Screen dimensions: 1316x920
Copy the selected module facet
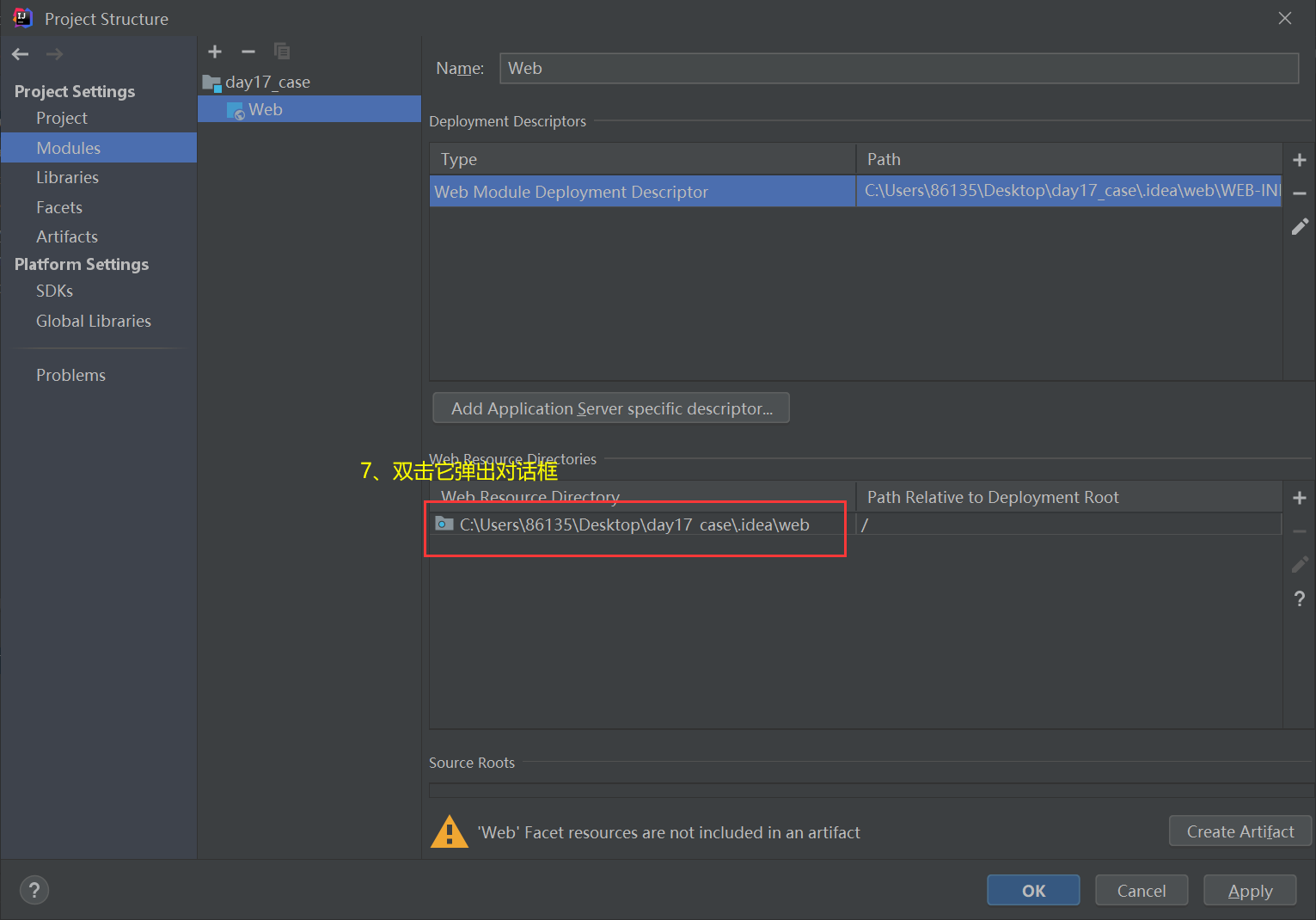(x=282, y=52)
